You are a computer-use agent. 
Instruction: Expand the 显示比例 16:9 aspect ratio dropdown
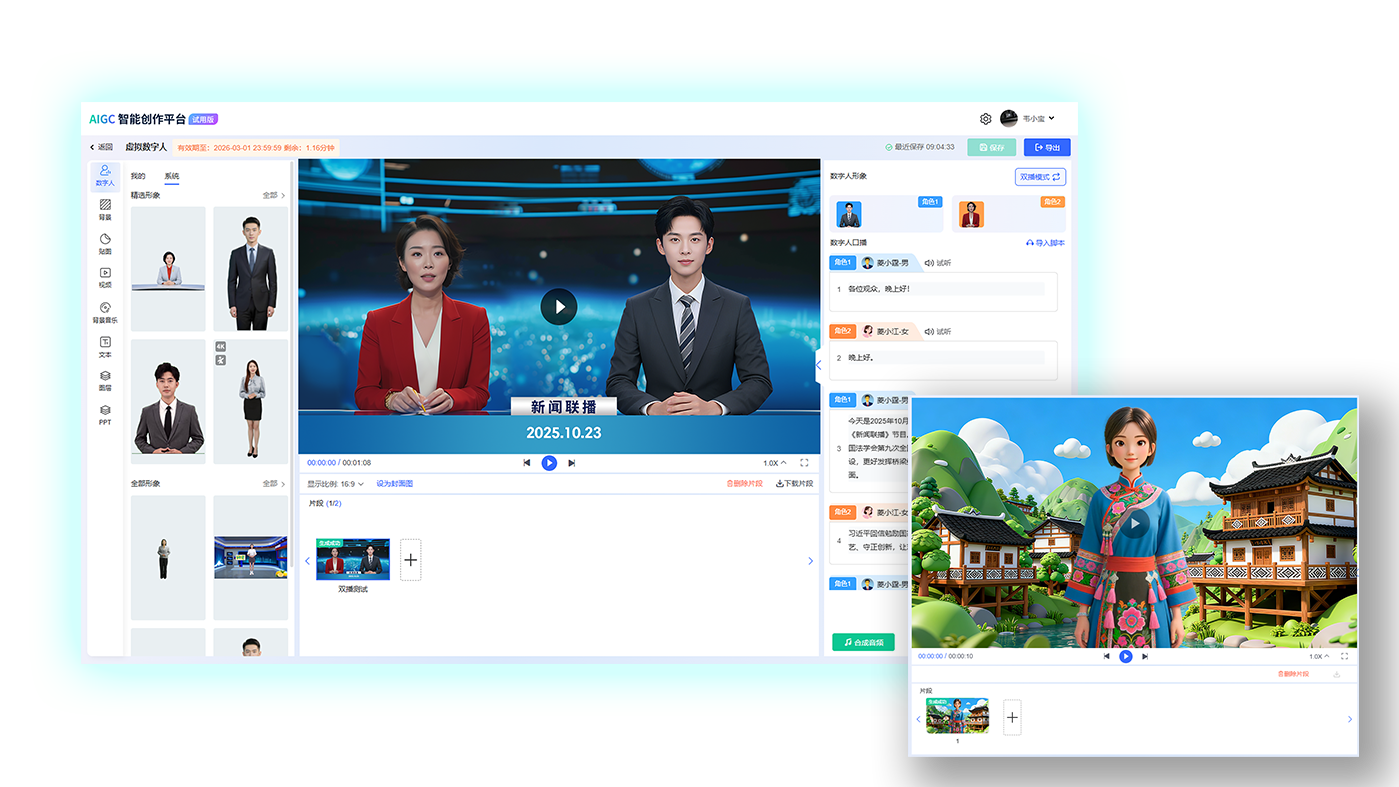pos(336,484)
